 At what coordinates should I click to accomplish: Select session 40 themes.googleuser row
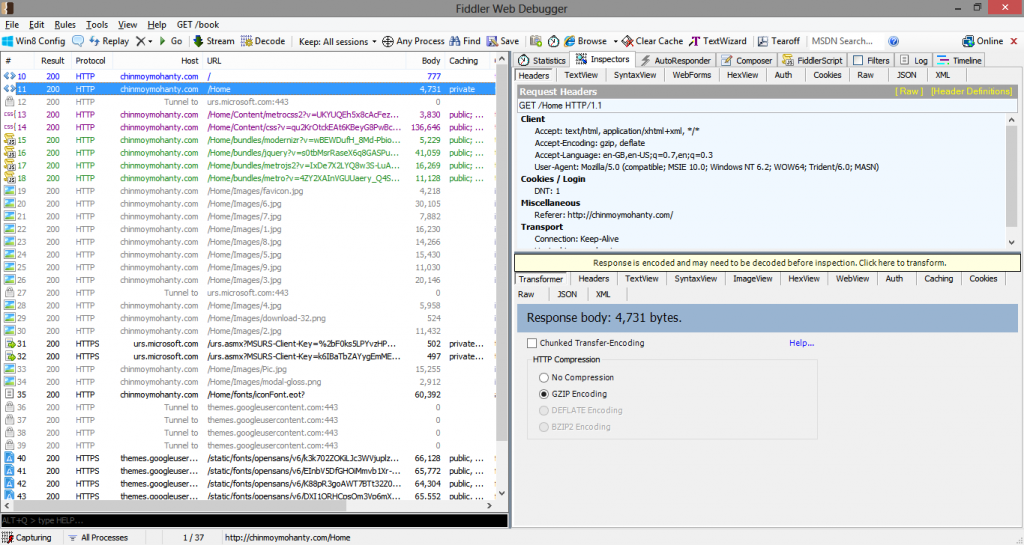click(x=248, y=458)
